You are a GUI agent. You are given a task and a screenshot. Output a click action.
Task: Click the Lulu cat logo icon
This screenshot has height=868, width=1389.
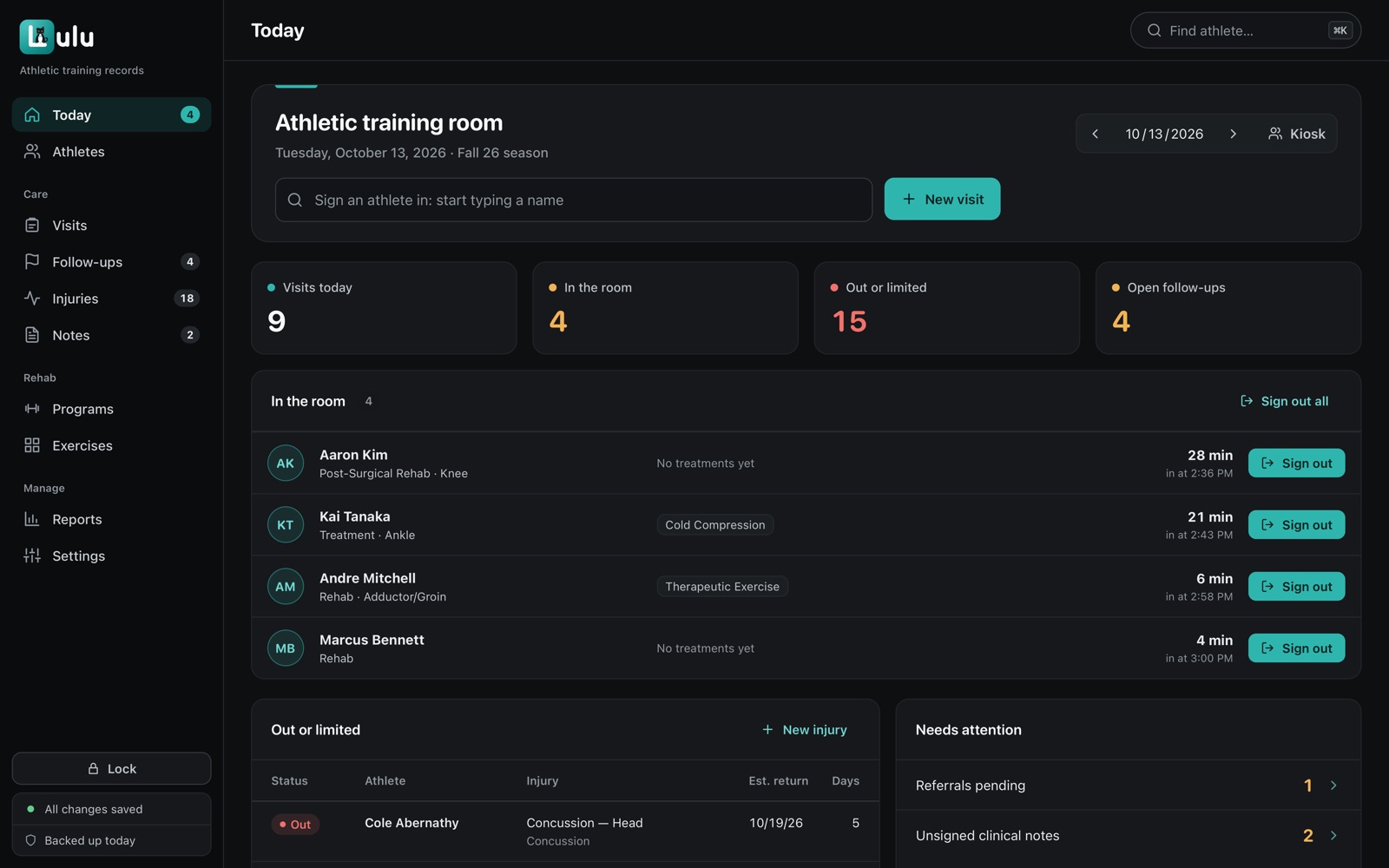coord(36,36)
